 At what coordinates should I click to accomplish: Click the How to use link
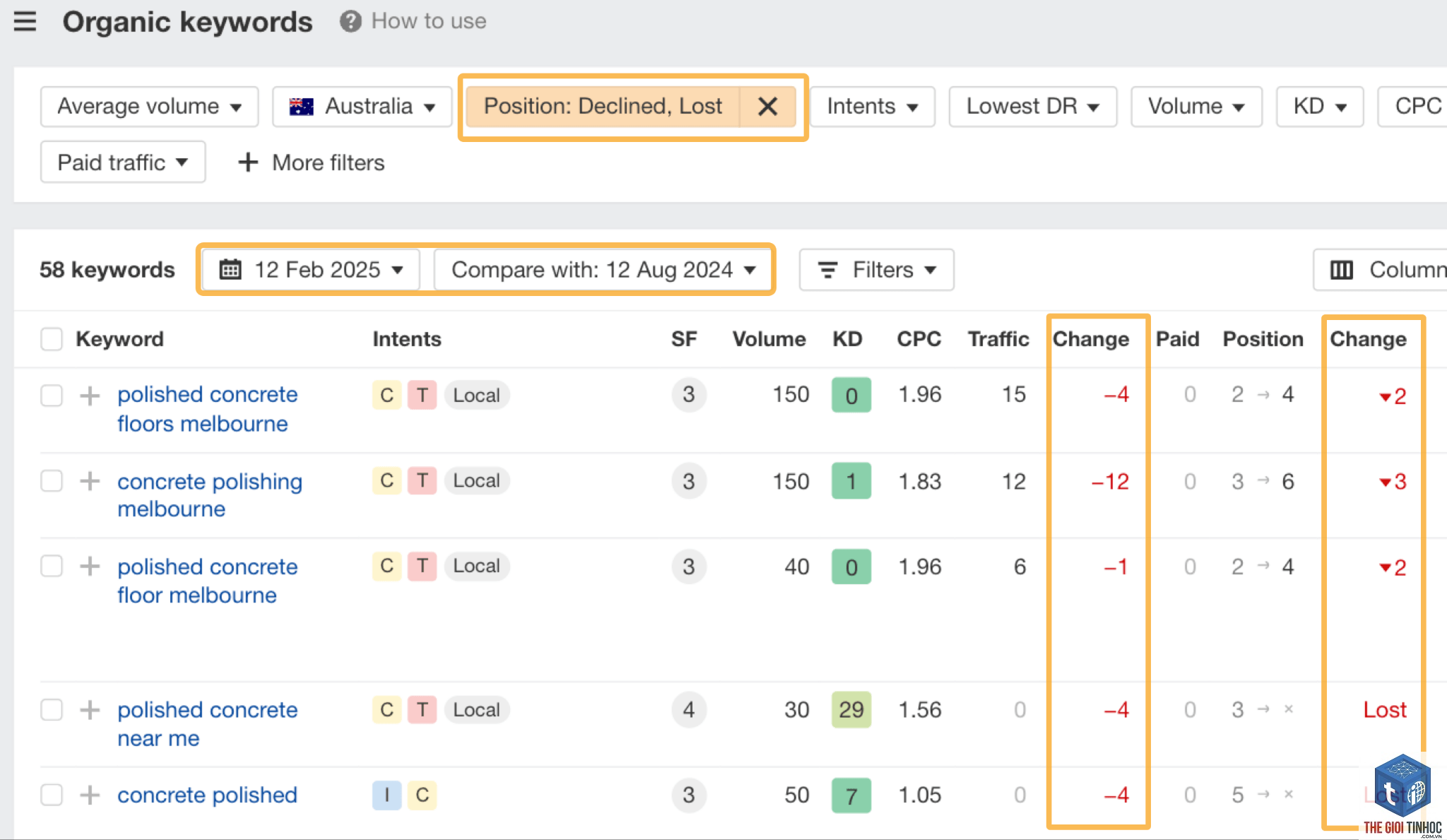click(x=429, y=21)
